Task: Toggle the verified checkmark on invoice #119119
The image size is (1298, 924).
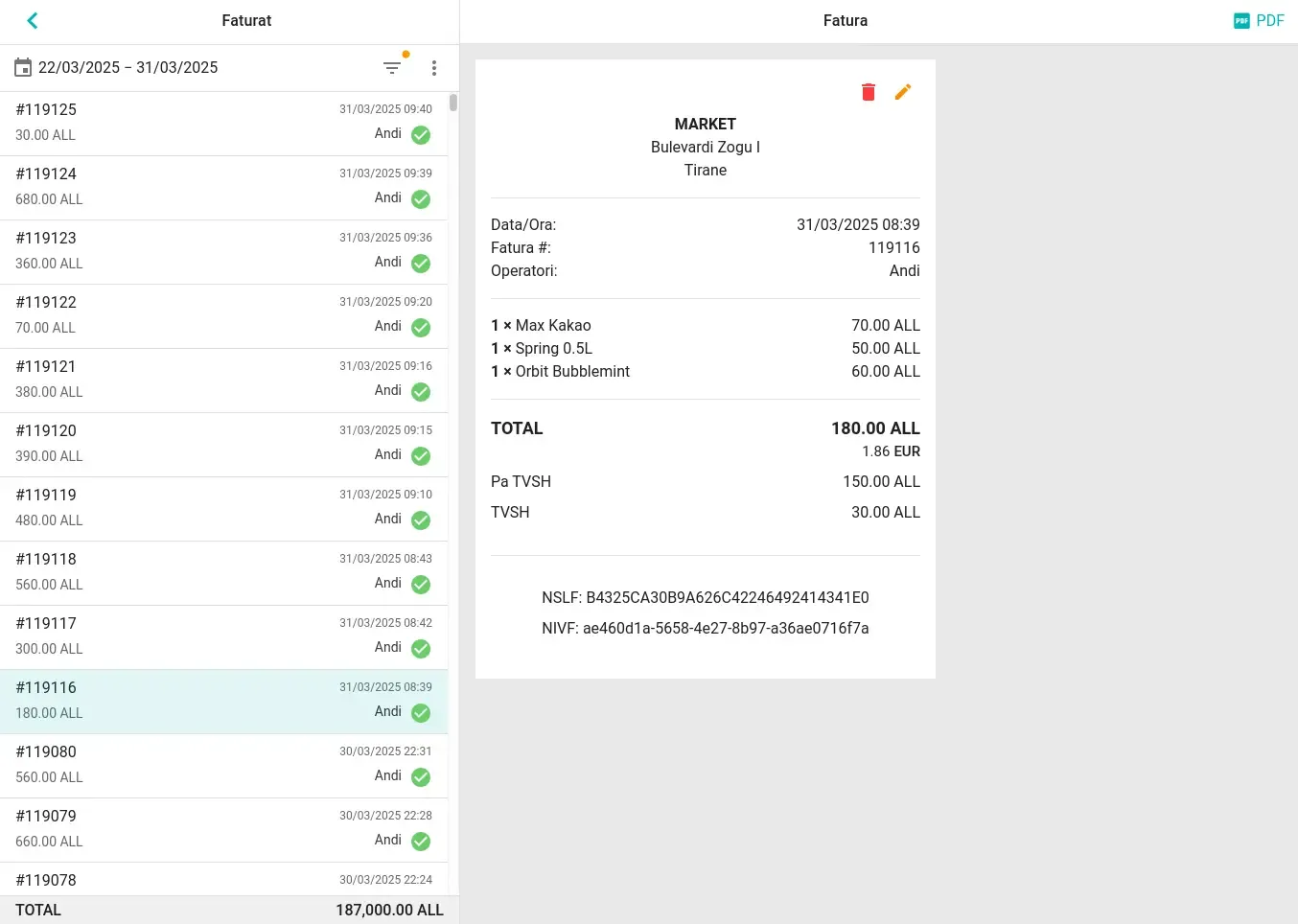Action: click(420, 520)
